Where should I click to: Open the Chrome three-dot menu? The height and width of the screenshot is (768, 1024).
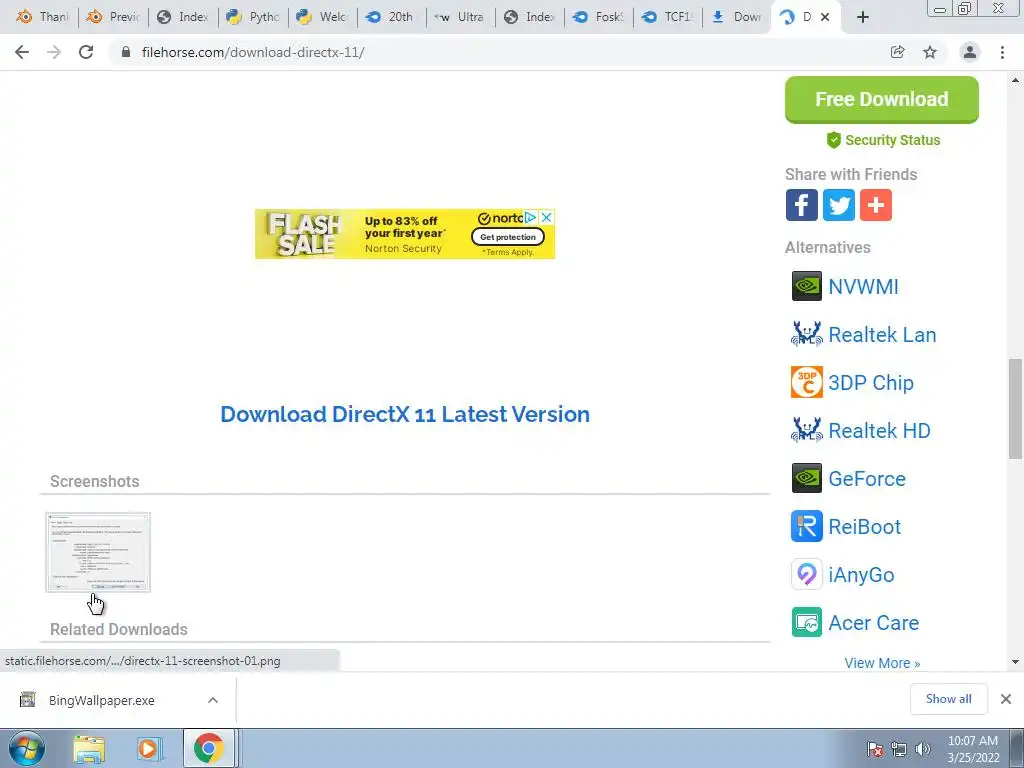coord(1002,52)
